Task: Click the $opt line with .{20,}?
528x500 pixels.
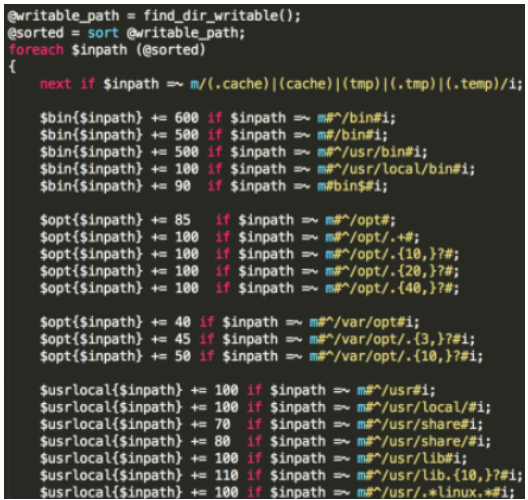Action: (x=249, y=271)
